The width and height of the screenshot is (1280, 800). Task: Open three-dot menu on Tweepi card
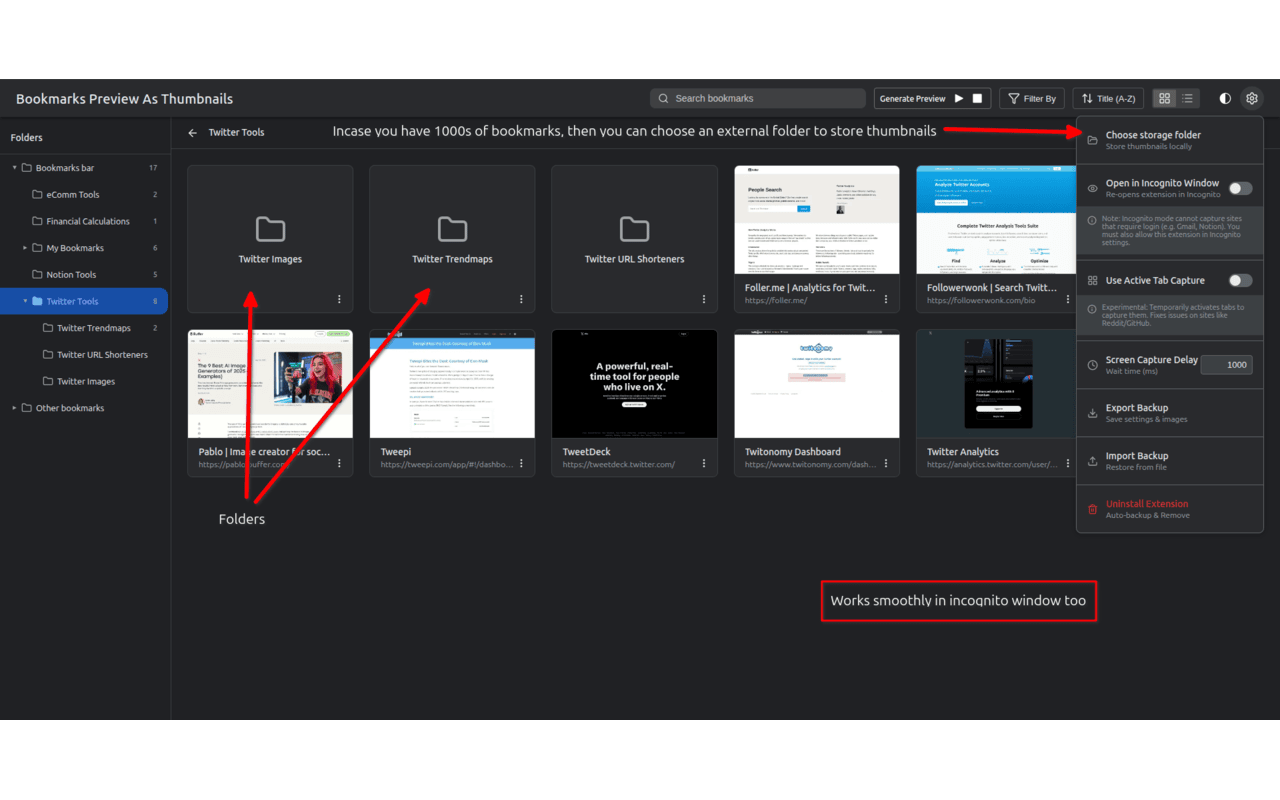(521, 463)
